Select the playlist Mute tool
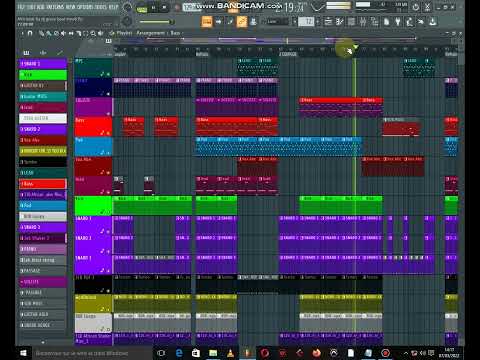This screenshot has width=480, height=360. pyautogui.click(x=64, y=33)
